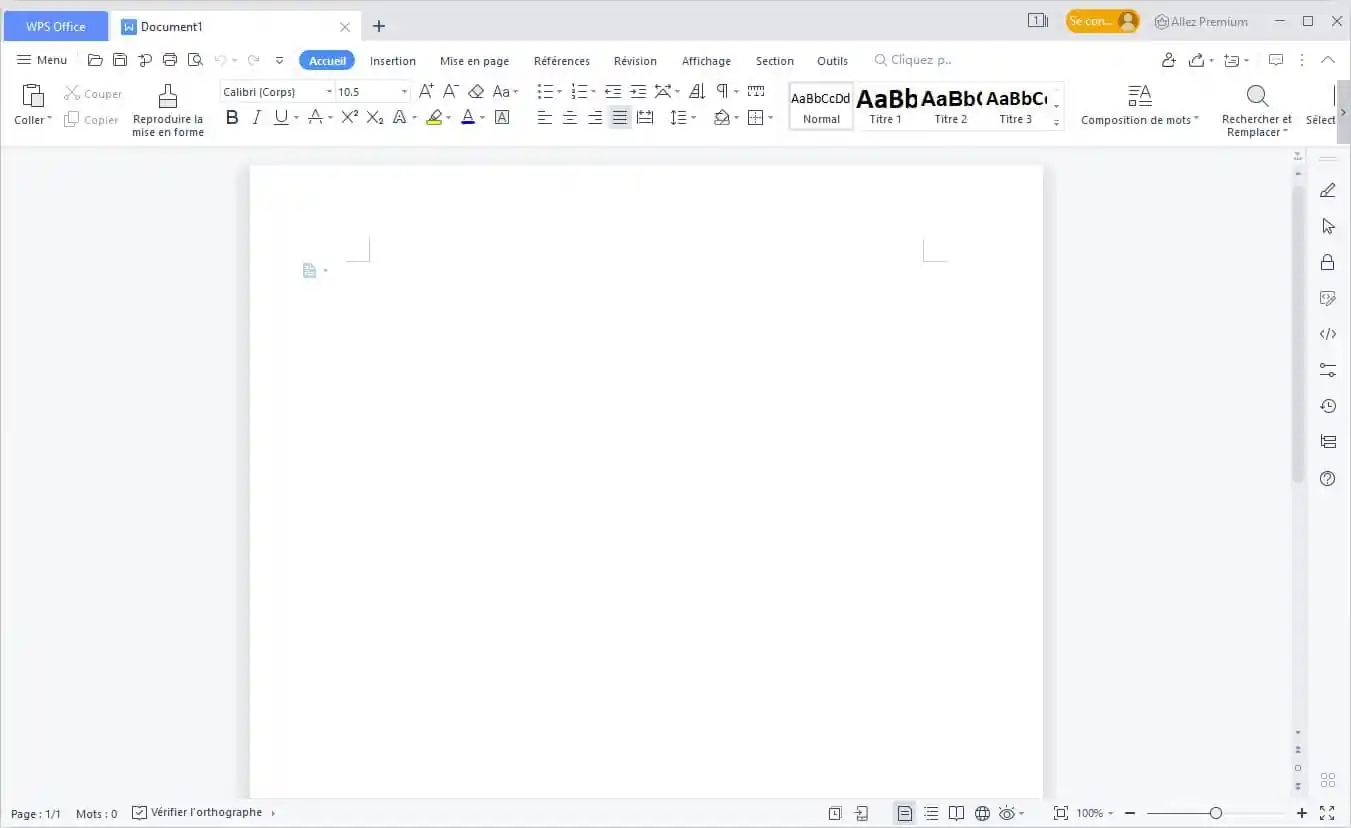
Task: Switch to the Insertion tab
Action: (x=393, y=61)
